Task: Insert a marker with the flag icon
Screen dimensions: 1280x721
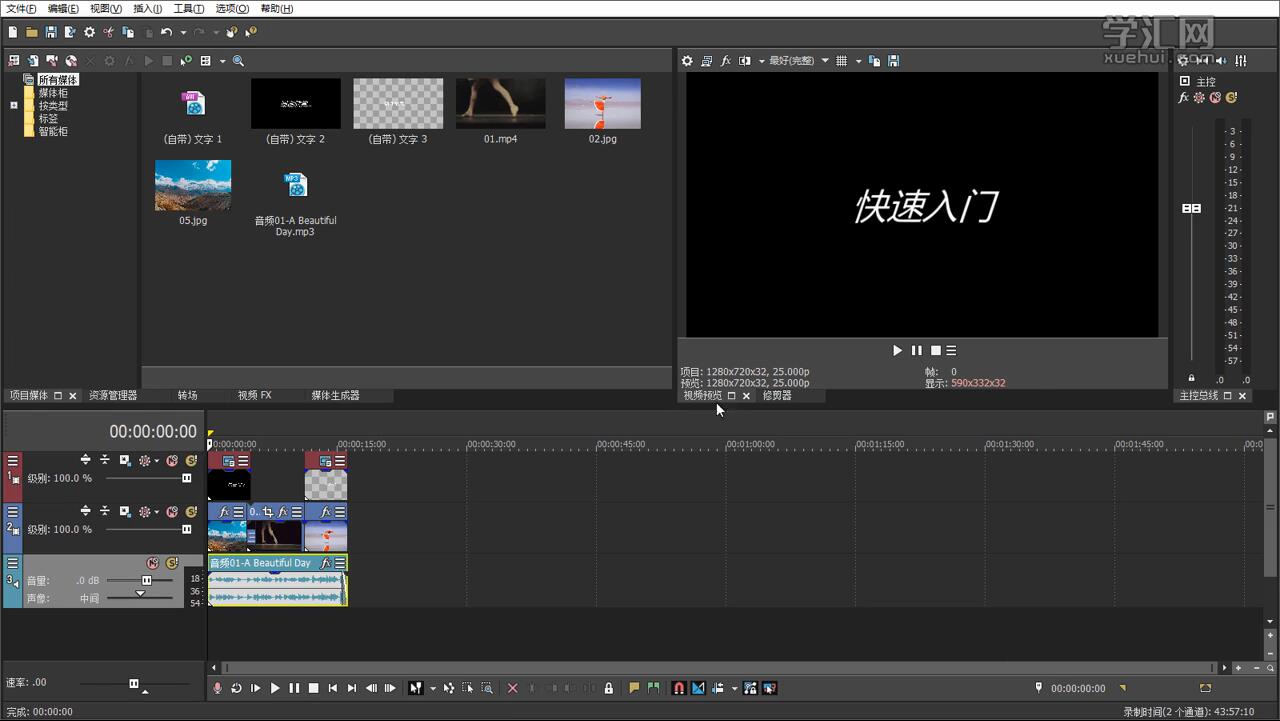Action: (x=634, y=688)
